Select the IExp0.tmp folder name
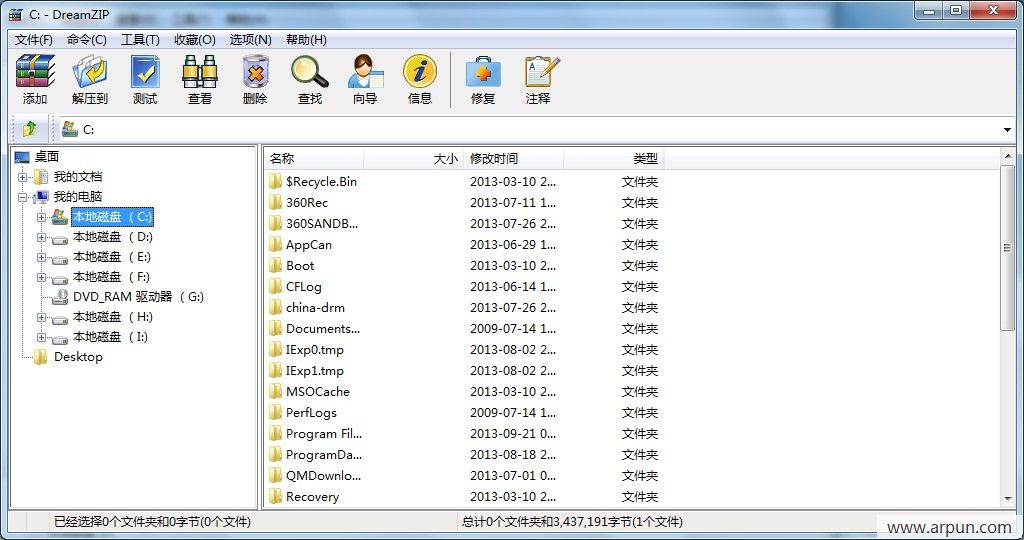This screenshot has width=1024, height=540. point(315,349)
